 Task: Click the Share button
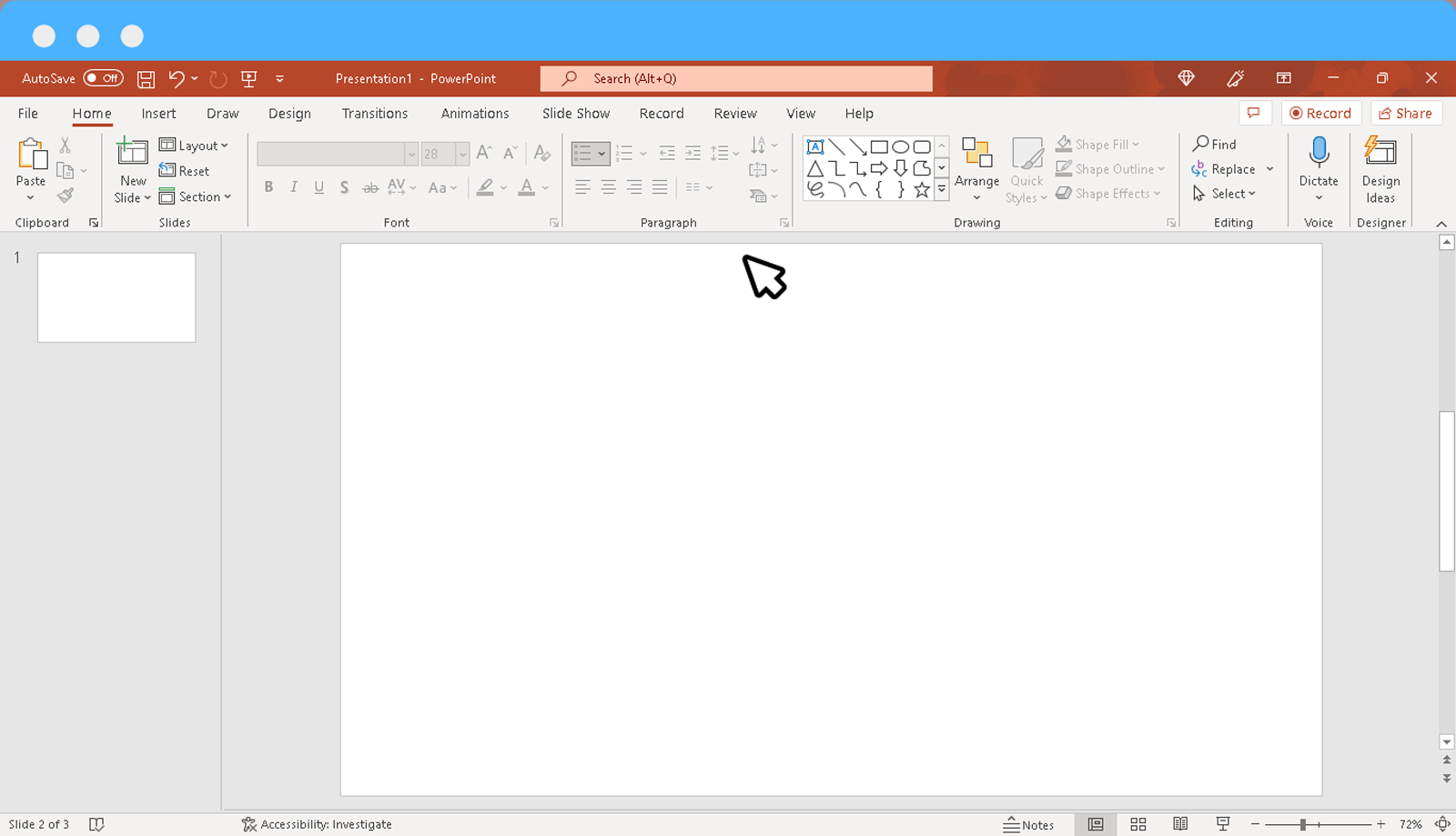pos(1406,113)
